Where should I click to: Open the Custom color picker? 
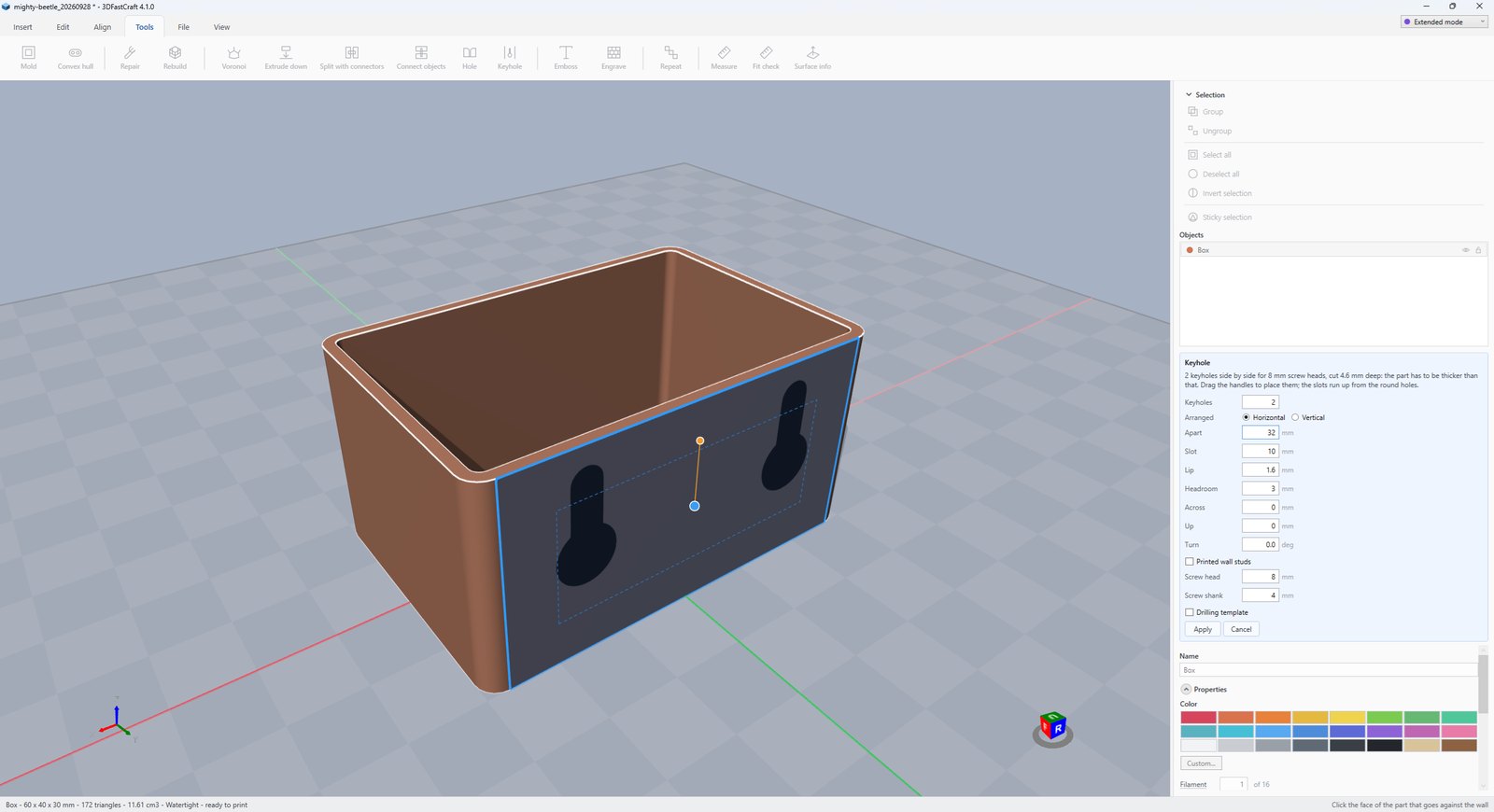click(1201, 763)
